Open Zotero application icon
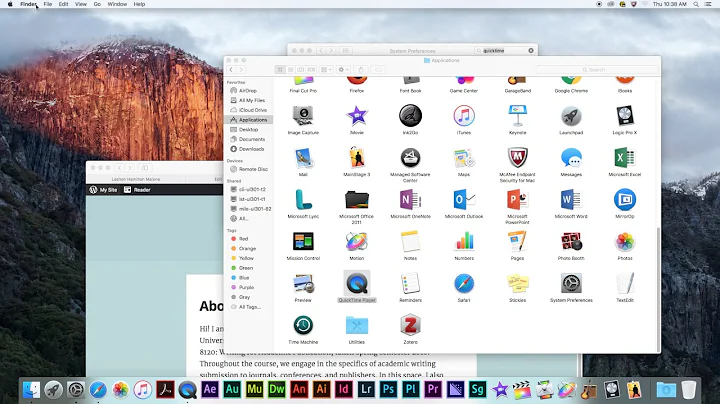 click(410, 325)
